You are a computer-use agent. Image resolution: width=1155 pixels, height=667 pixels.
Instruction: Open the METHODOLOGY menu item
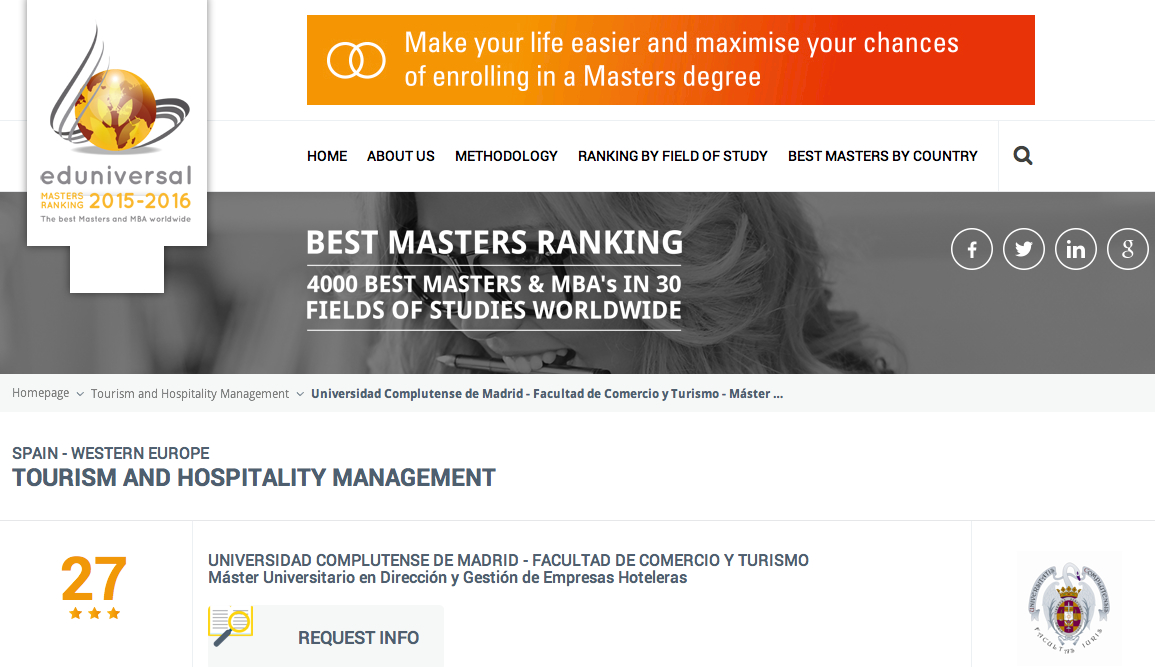tap(506, 156)
